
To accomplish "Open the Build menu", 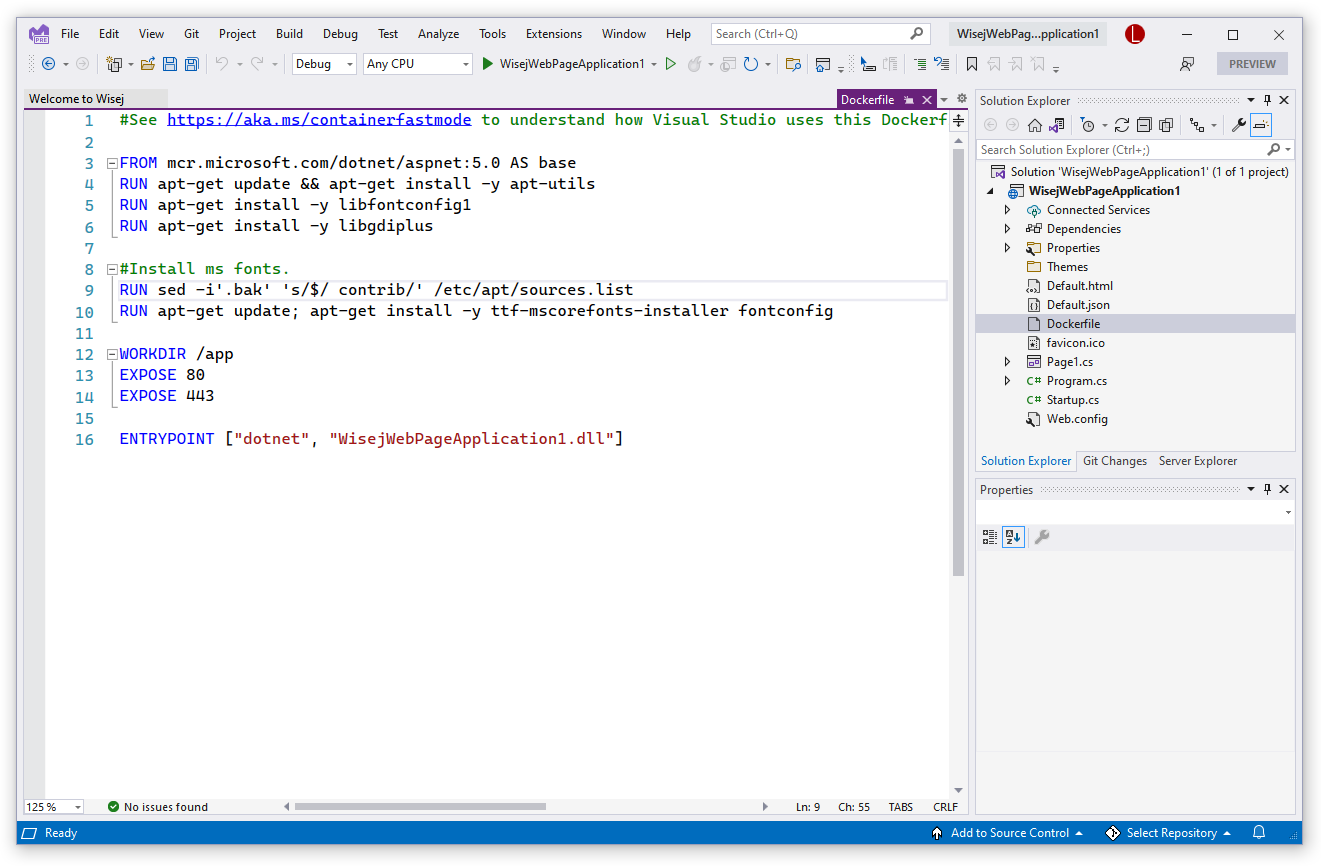I will pos(289,34).
